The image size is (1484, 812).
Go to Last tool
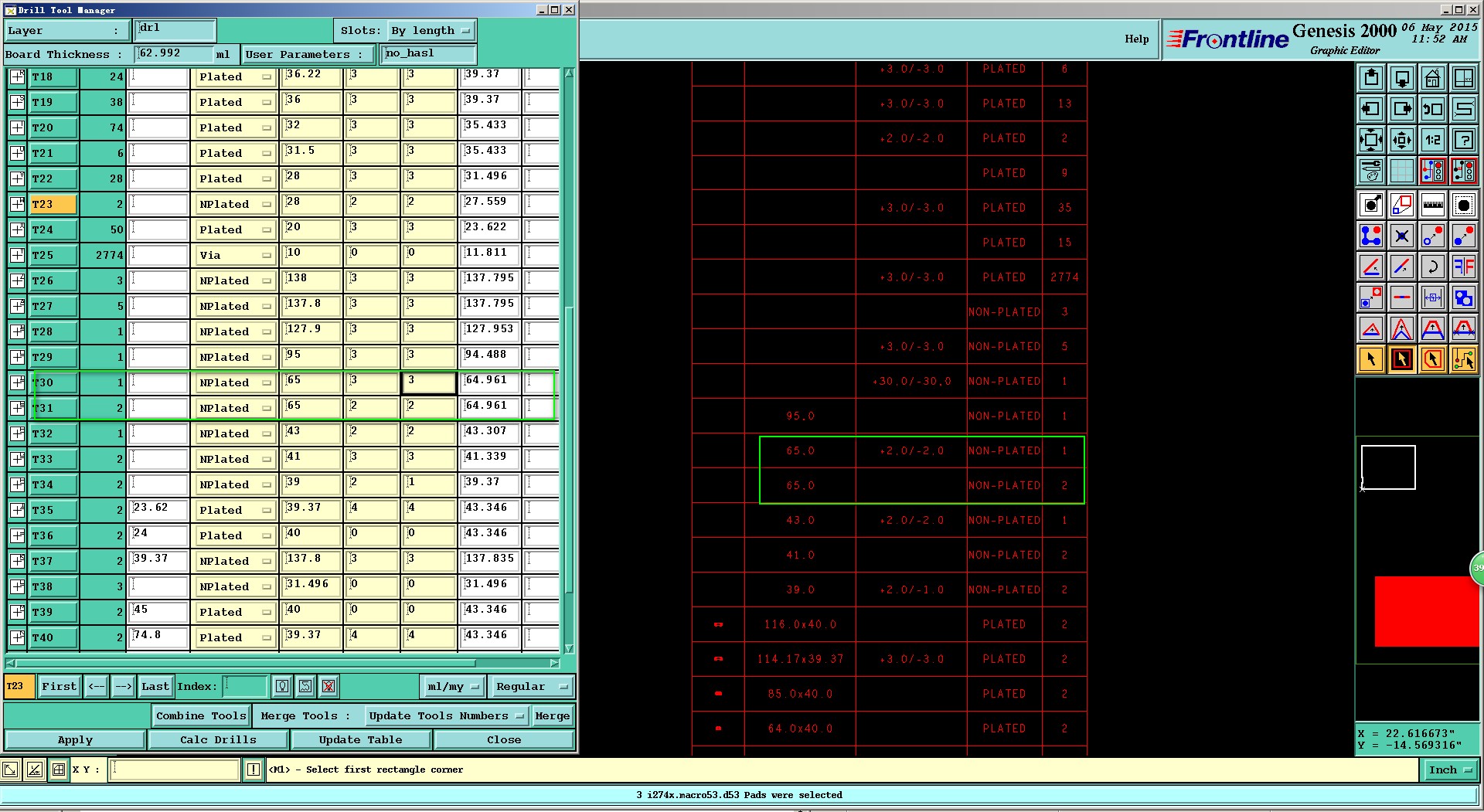point(155,686)
